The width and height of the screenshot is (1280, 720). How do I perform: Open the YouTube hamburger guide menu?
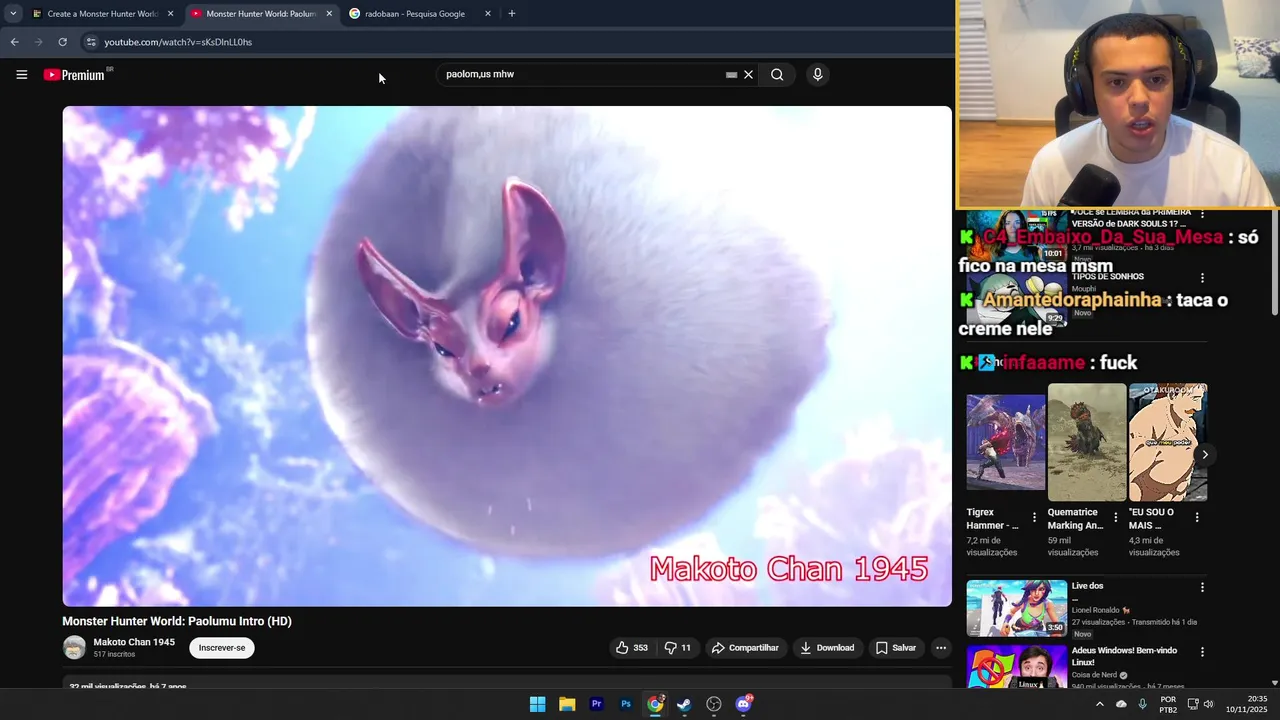tap(22, 75)
